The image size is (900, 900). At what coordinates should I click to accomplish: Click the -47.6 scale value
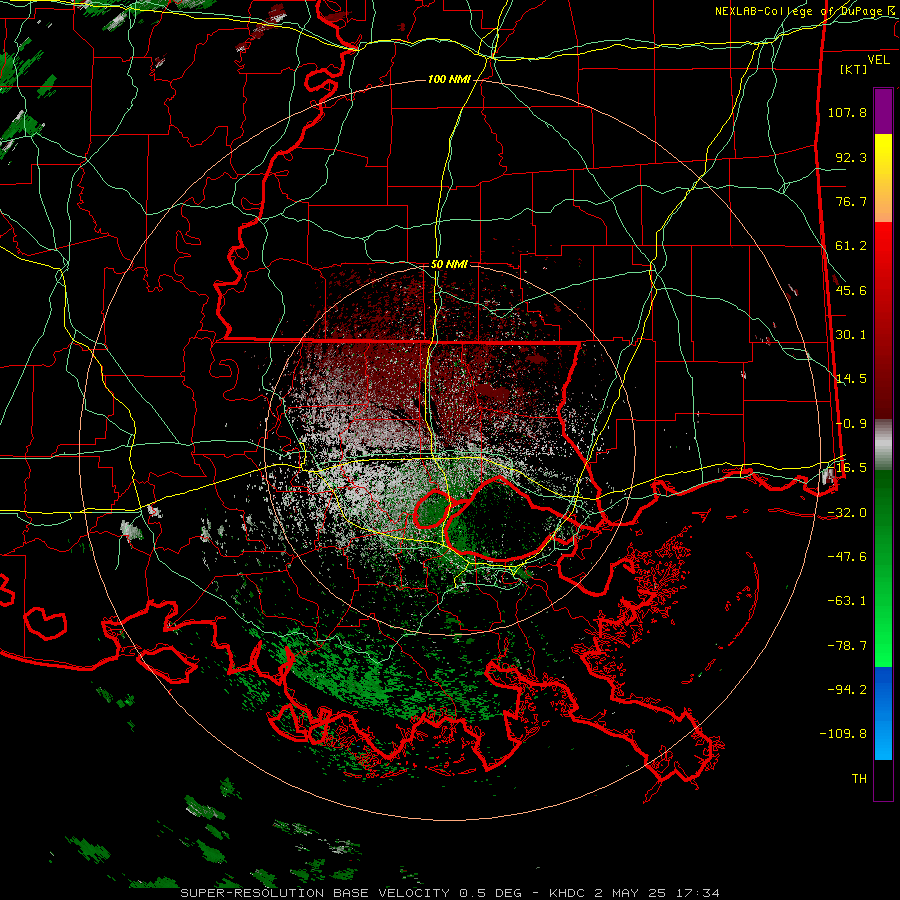(x=847, y=557)
